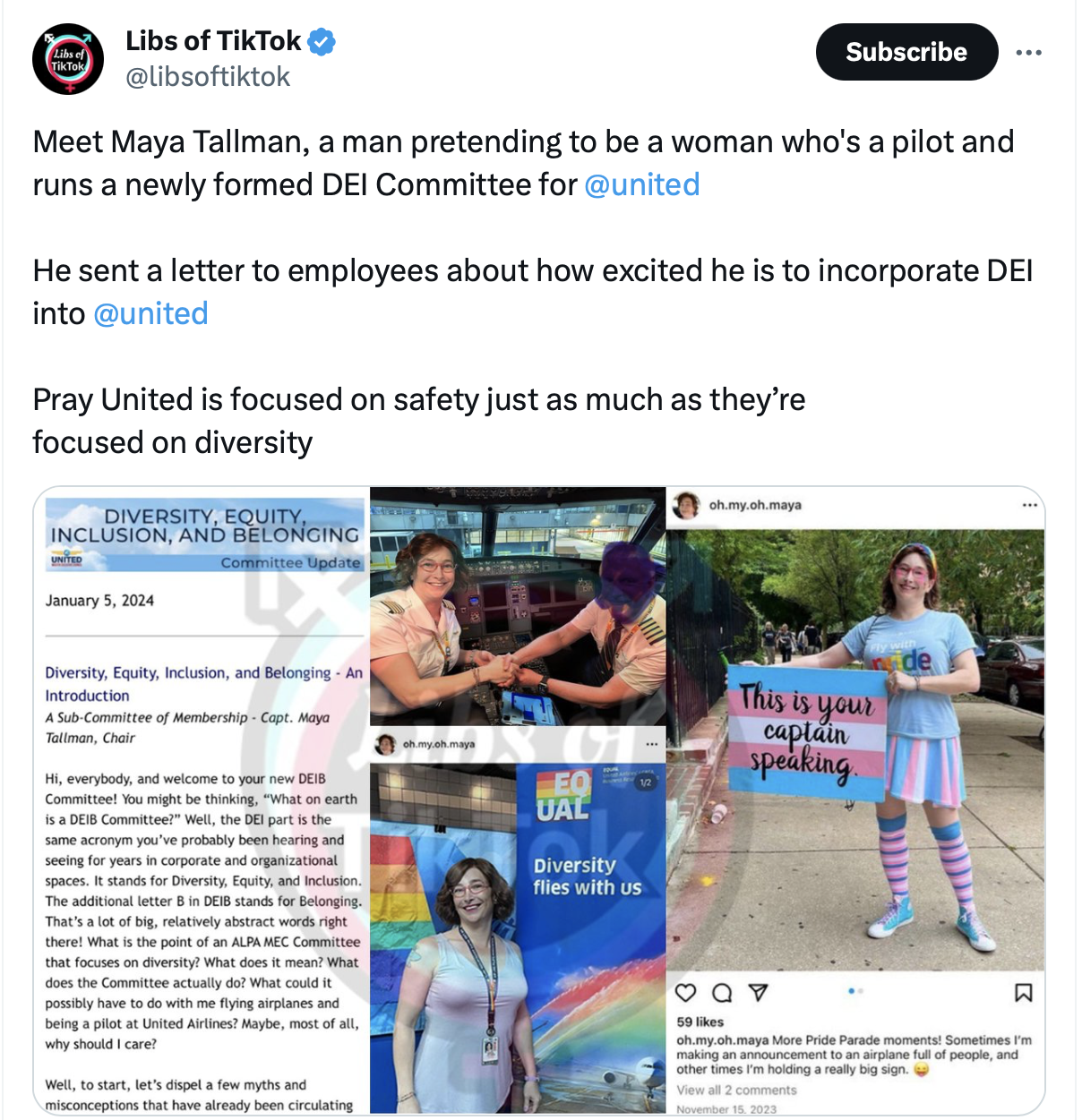Open the @libsoftiktok handle link
Screen dimensions: 1082x1120
208,77
